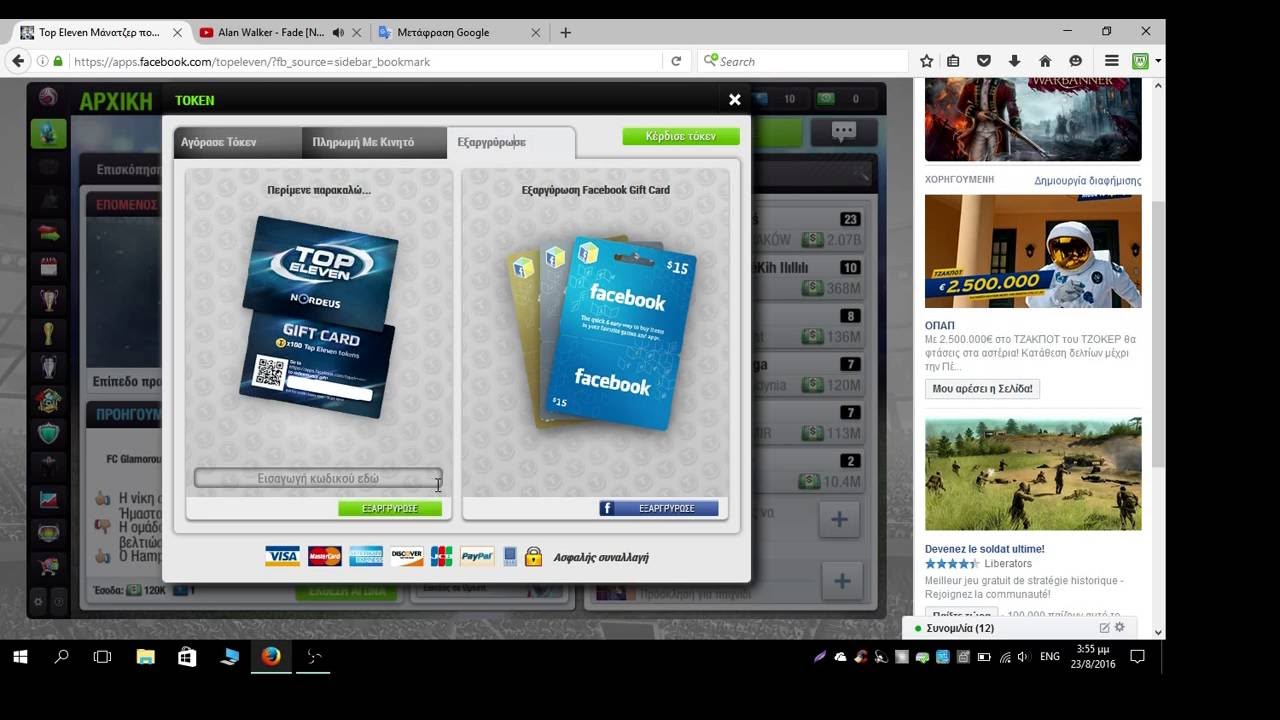Click the JCB card icon

coord(442,556)
